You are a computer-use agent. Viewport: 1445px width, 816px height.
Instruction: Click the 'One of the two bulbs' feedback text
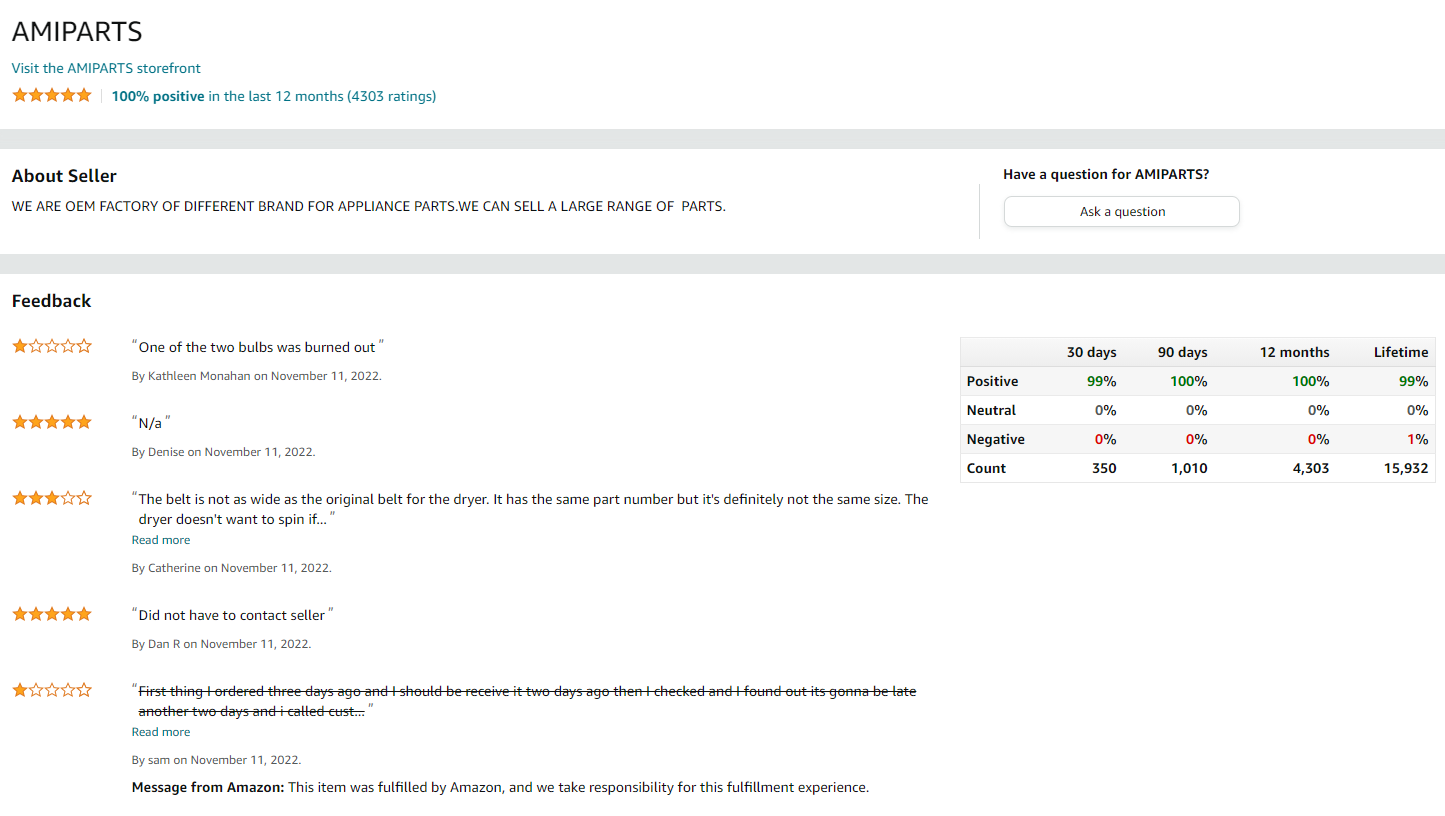(257, 347)
